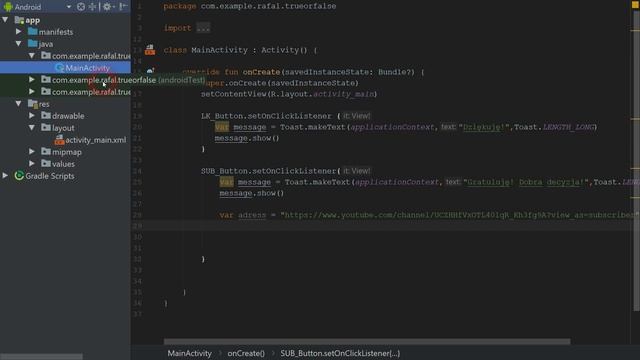Click the "Gratuluję! Dobra decyzja!" string
This screenshot has height=360, width=640.
tap(527, 182)
